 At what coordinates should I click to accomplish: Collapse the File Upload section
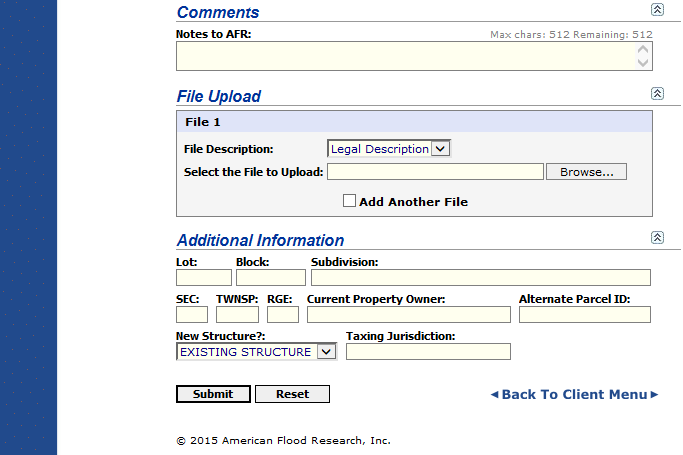click(x=657, y=93)
